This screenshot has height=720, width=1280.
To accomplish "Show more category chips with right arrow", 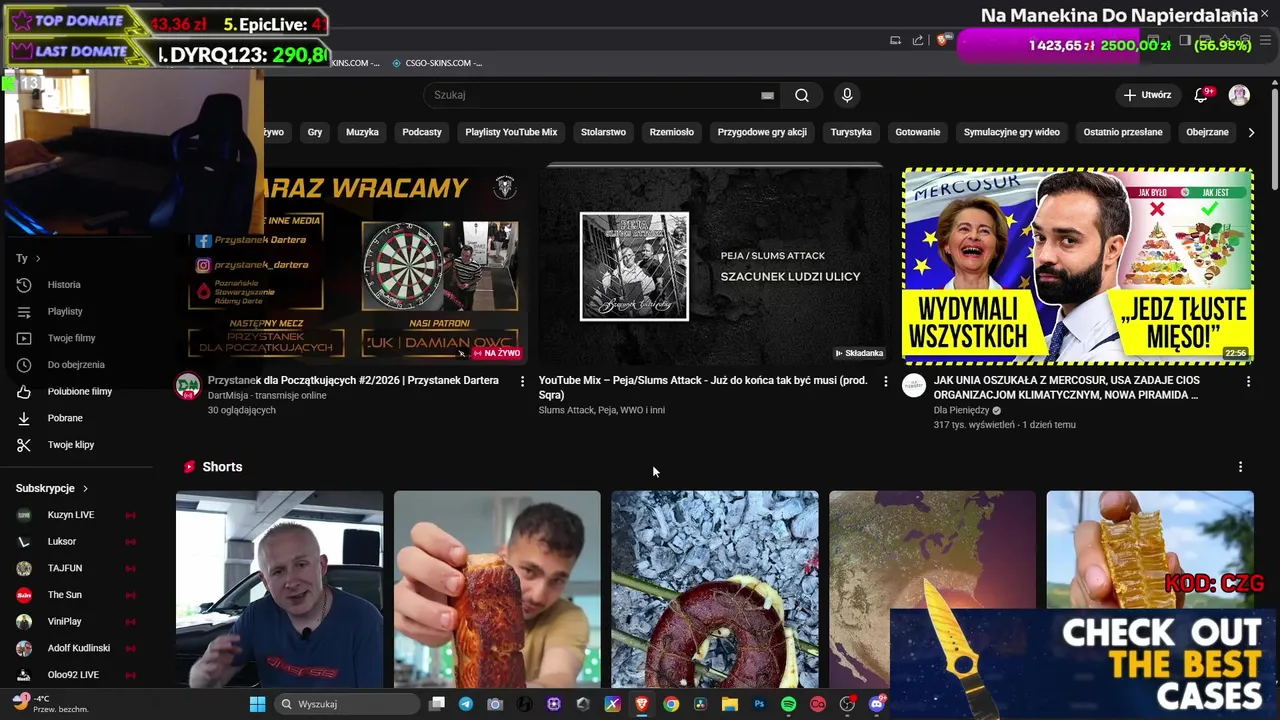I will point(1251,132).
